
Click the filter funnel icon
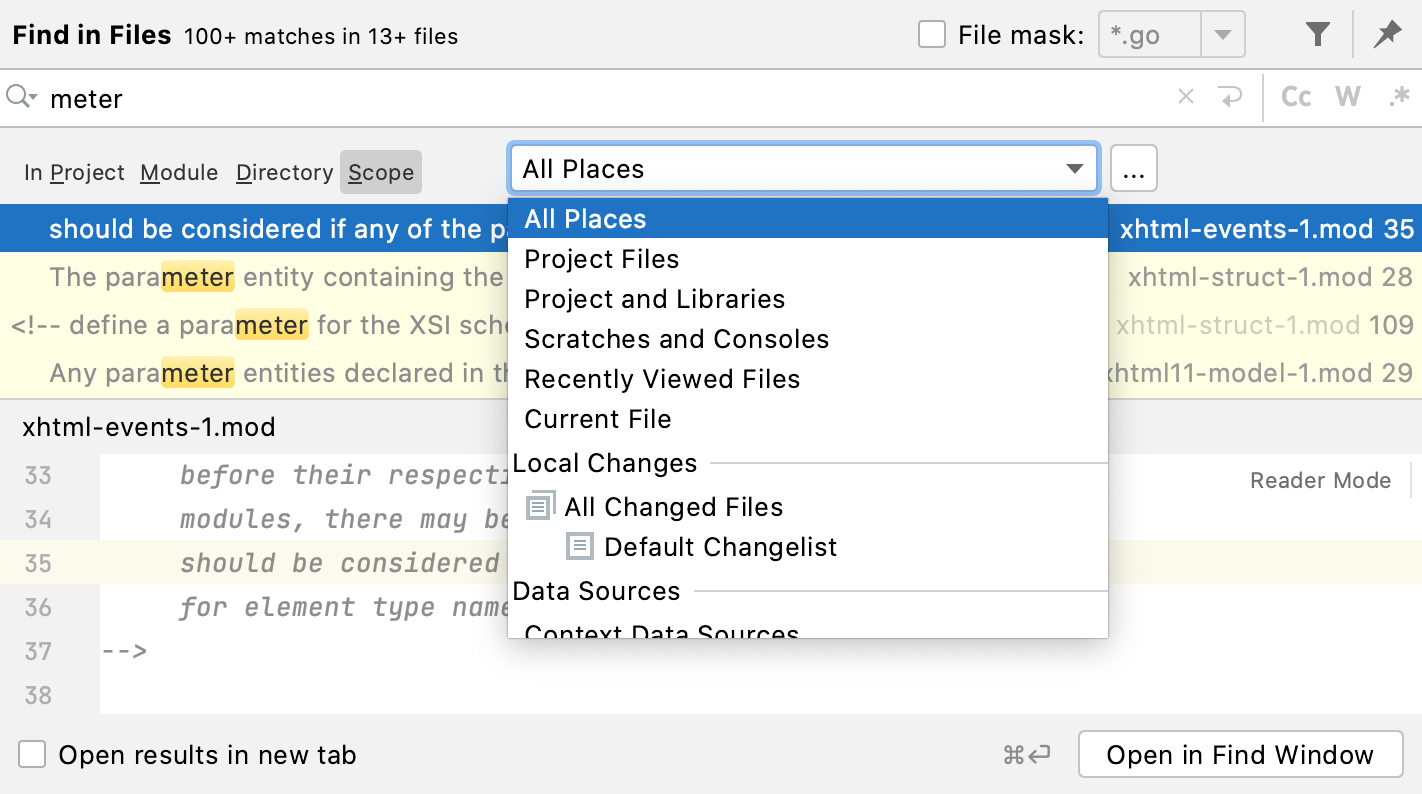point(1318,35)
